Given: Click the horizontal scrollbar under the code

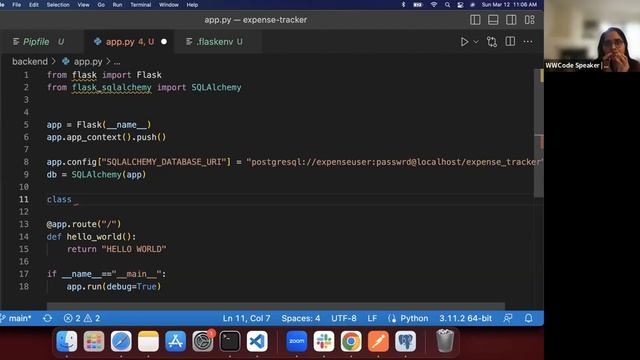Looking at the screenshot, I should point(276,305).
